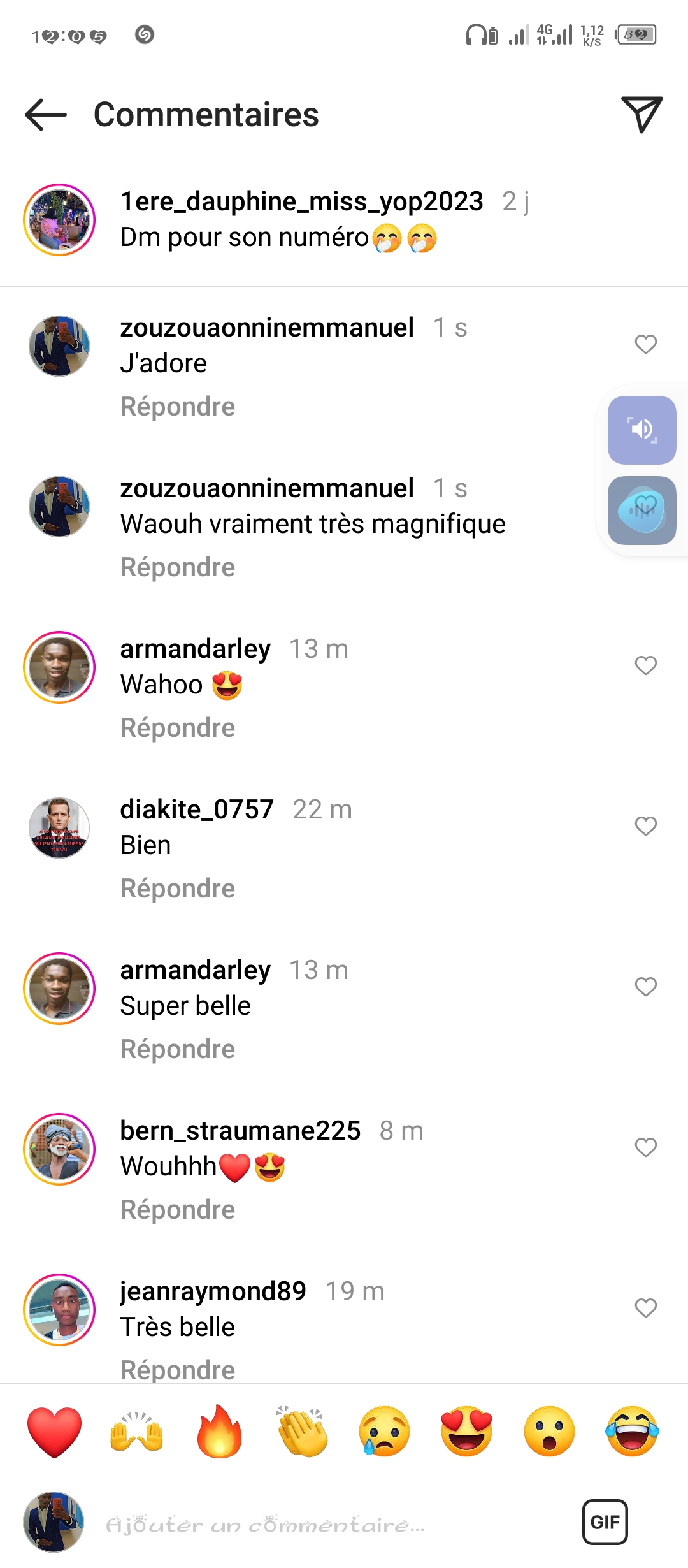Like armandarley's "Wahoo" comment
Screen dimensions: 688x1568
[x=646, y=665]
